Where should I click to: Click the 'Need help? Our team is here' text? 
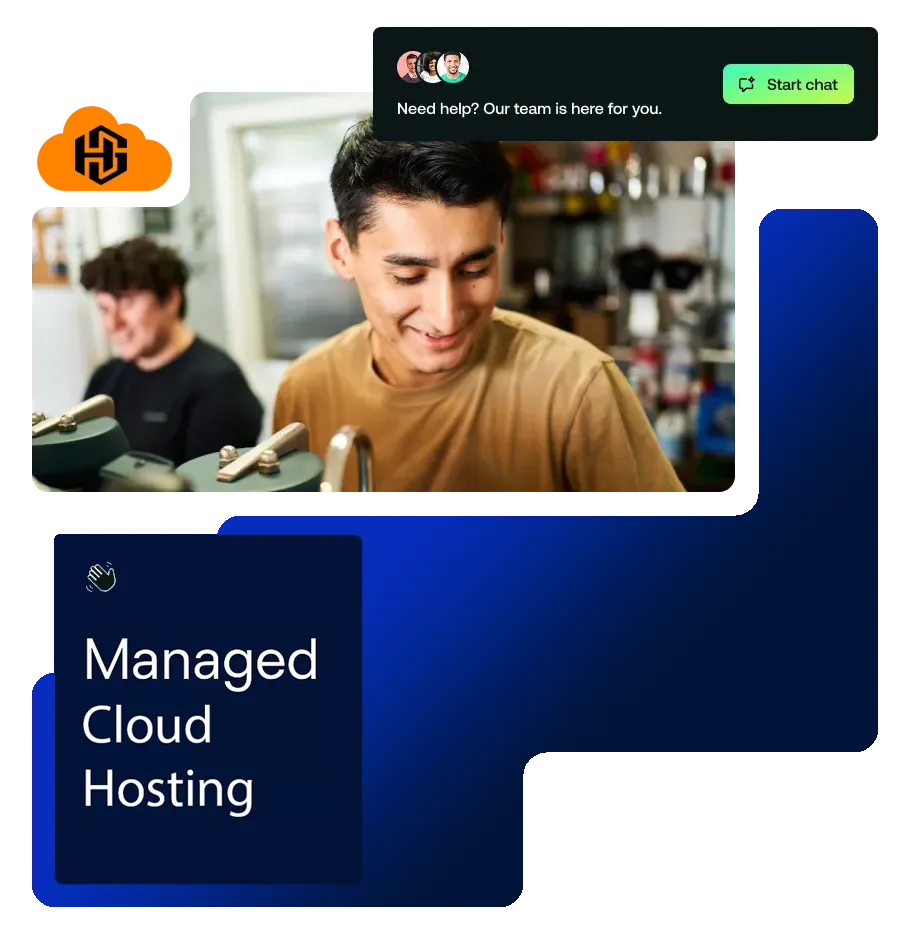click(x=529, y=109)
